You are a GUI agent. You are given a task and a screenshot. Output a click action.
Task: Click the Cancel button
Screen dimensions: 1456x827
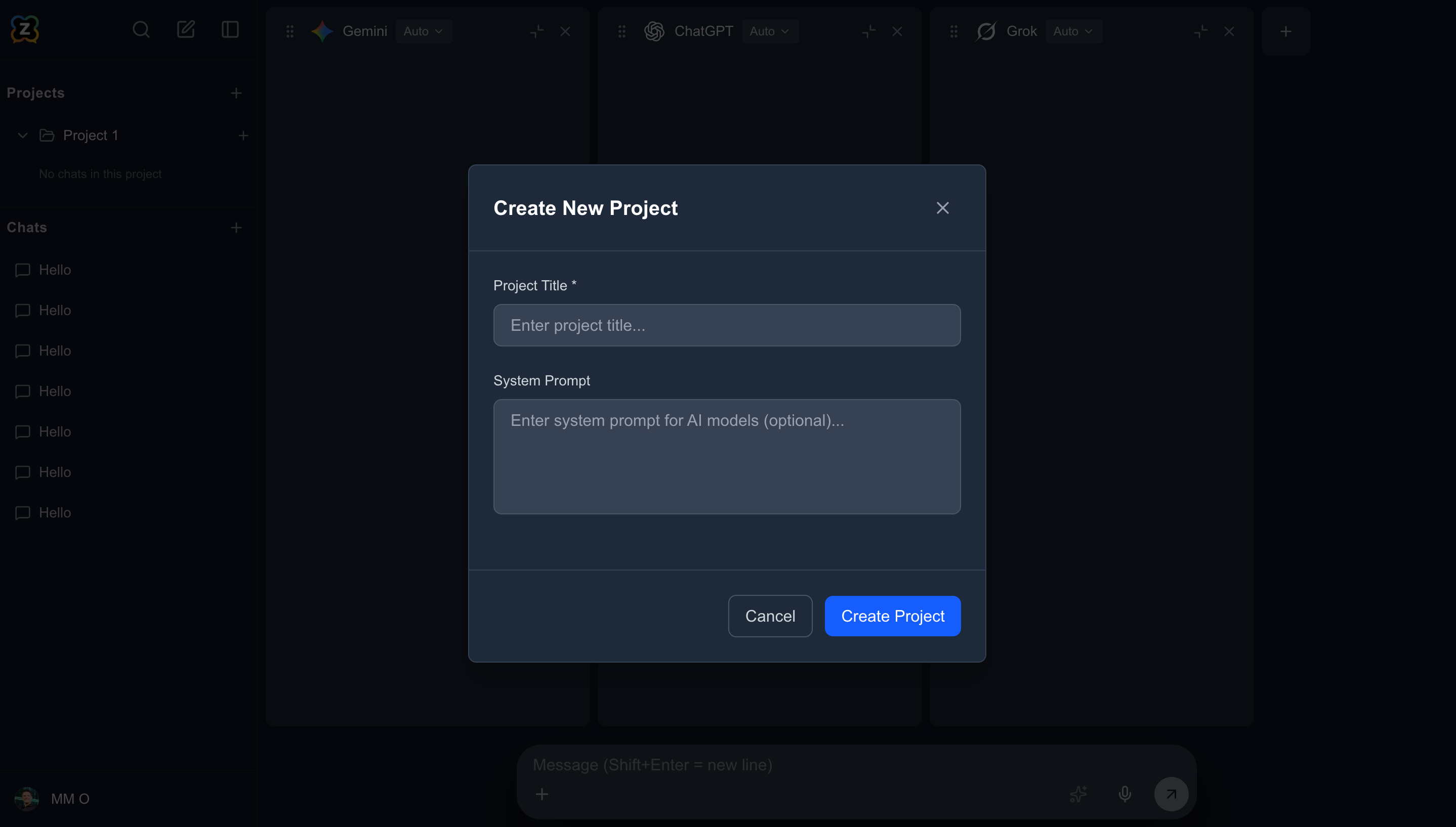coord(770,616)
